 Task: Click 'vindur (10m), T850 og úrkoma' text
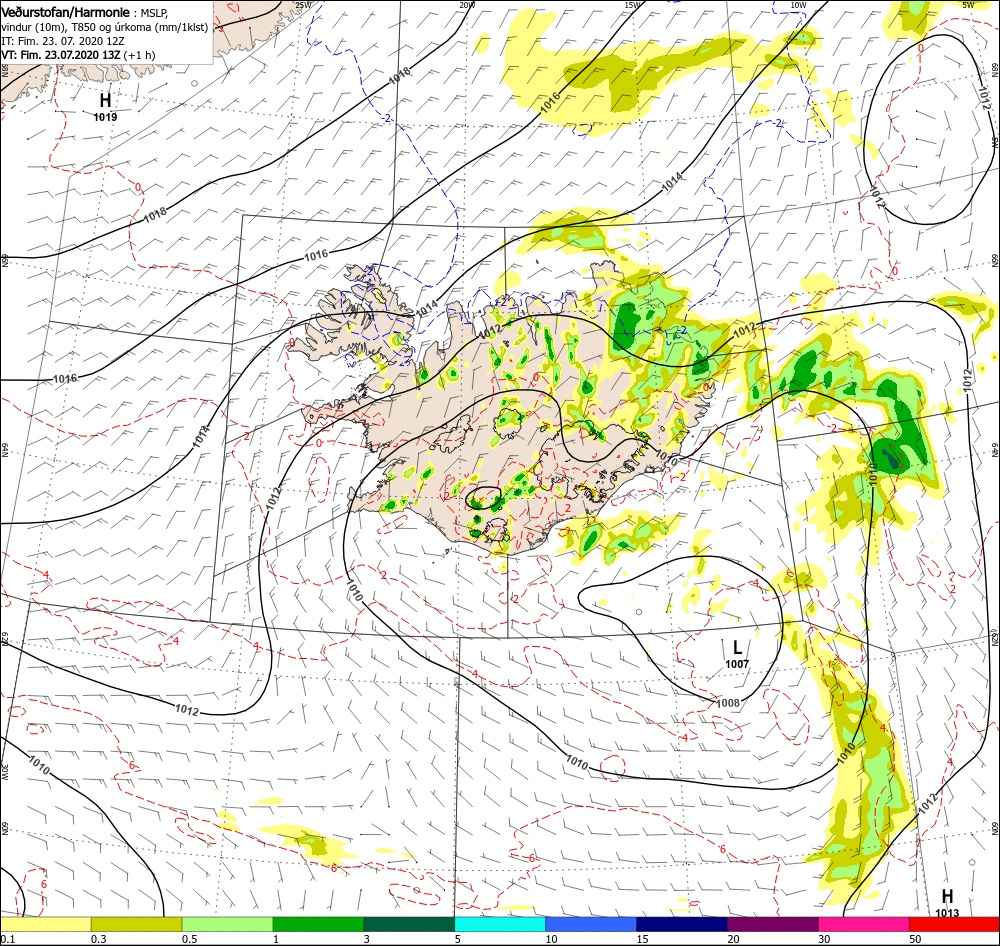[x=75, y=27]
